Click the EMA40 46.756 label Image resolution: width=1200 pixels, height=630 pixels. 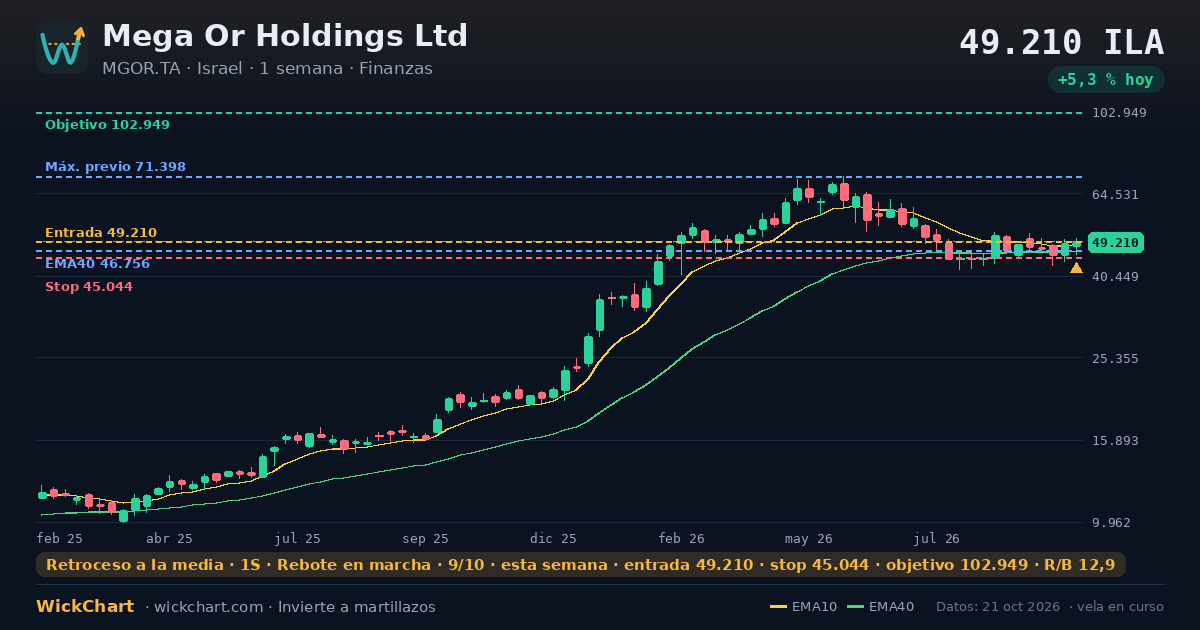[x=97, y=264]
